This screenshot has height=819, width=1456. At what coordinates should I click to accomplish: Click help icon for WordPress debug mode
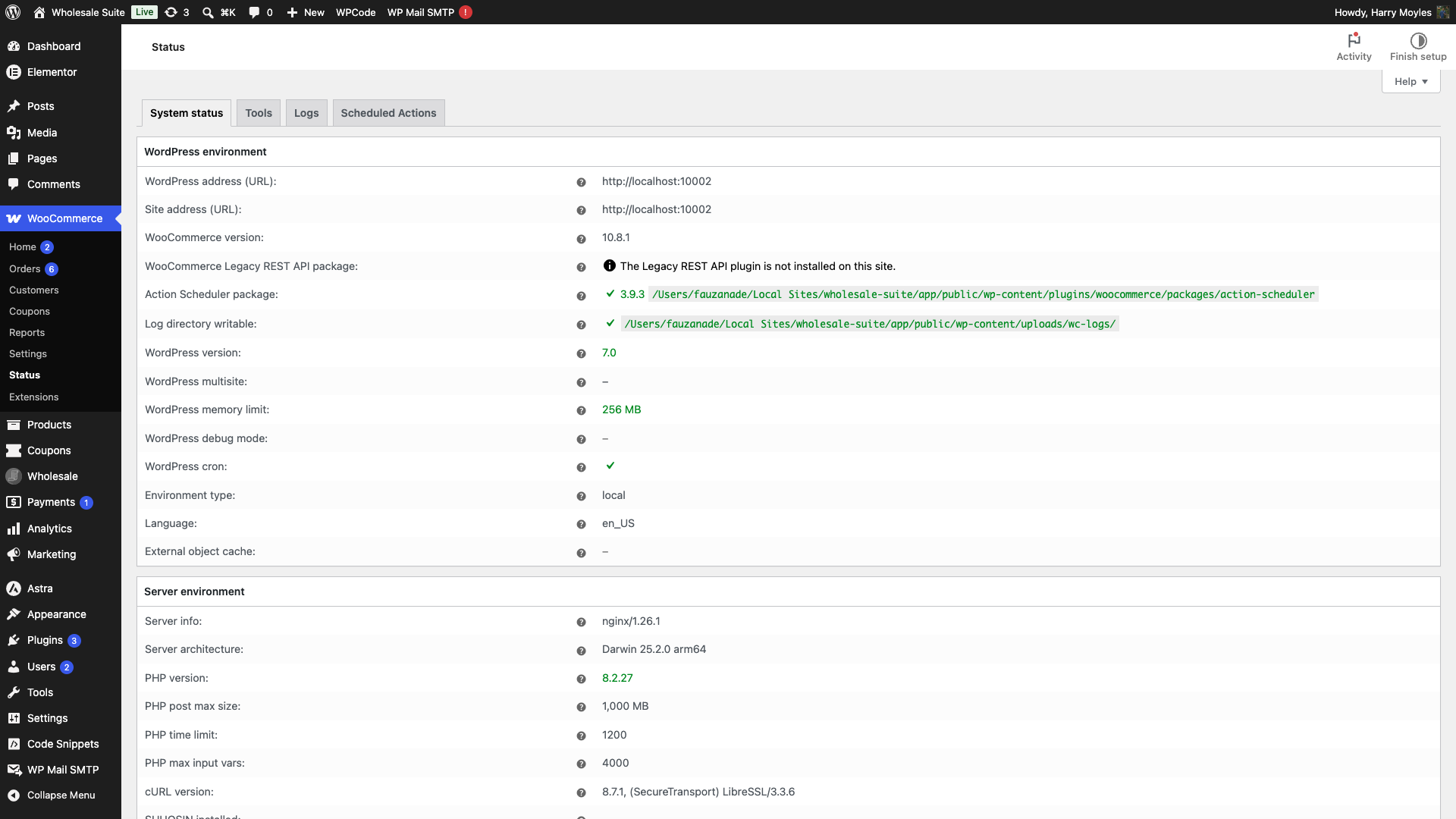581,439
